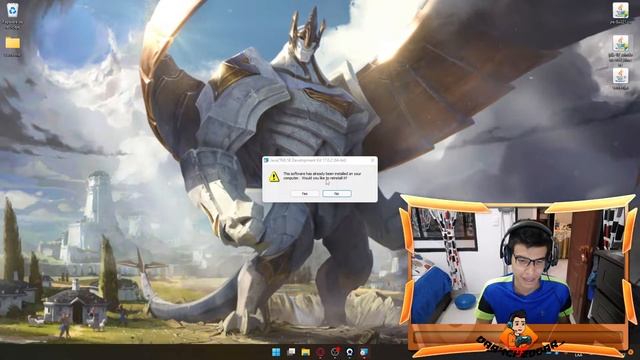Open OBS Studio from the taskbar
The height and width of the screenshot is (360, 640).
(350, 352)
